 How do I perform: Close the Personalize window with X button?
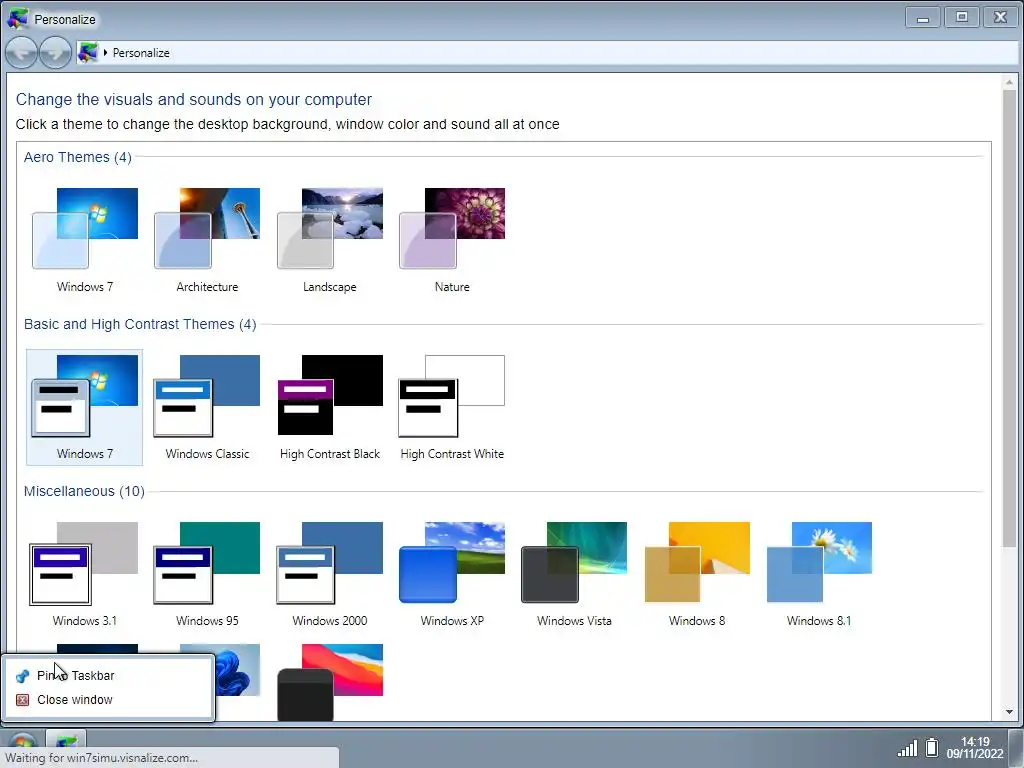pos(1000,18)
